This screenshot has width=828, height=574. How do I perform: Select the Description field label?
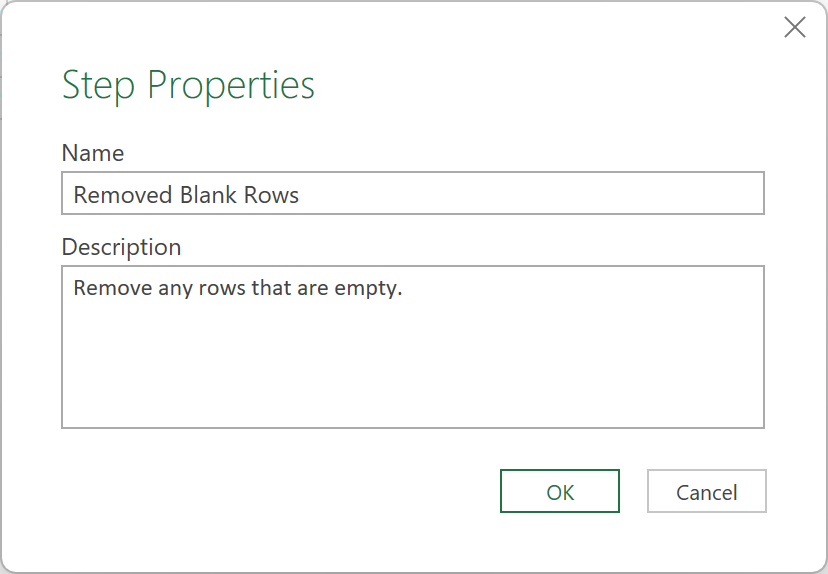tap(121, 247)
